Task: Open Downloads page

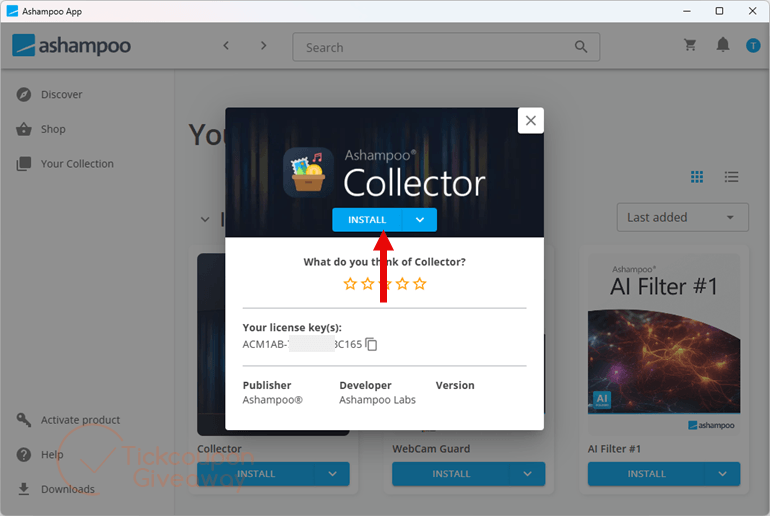Action: 68,489
